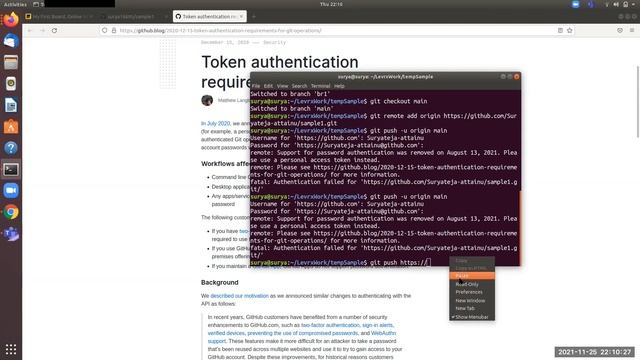The image size is (640, 360).
Task: Reload the github.blog page
Action: 54,31
